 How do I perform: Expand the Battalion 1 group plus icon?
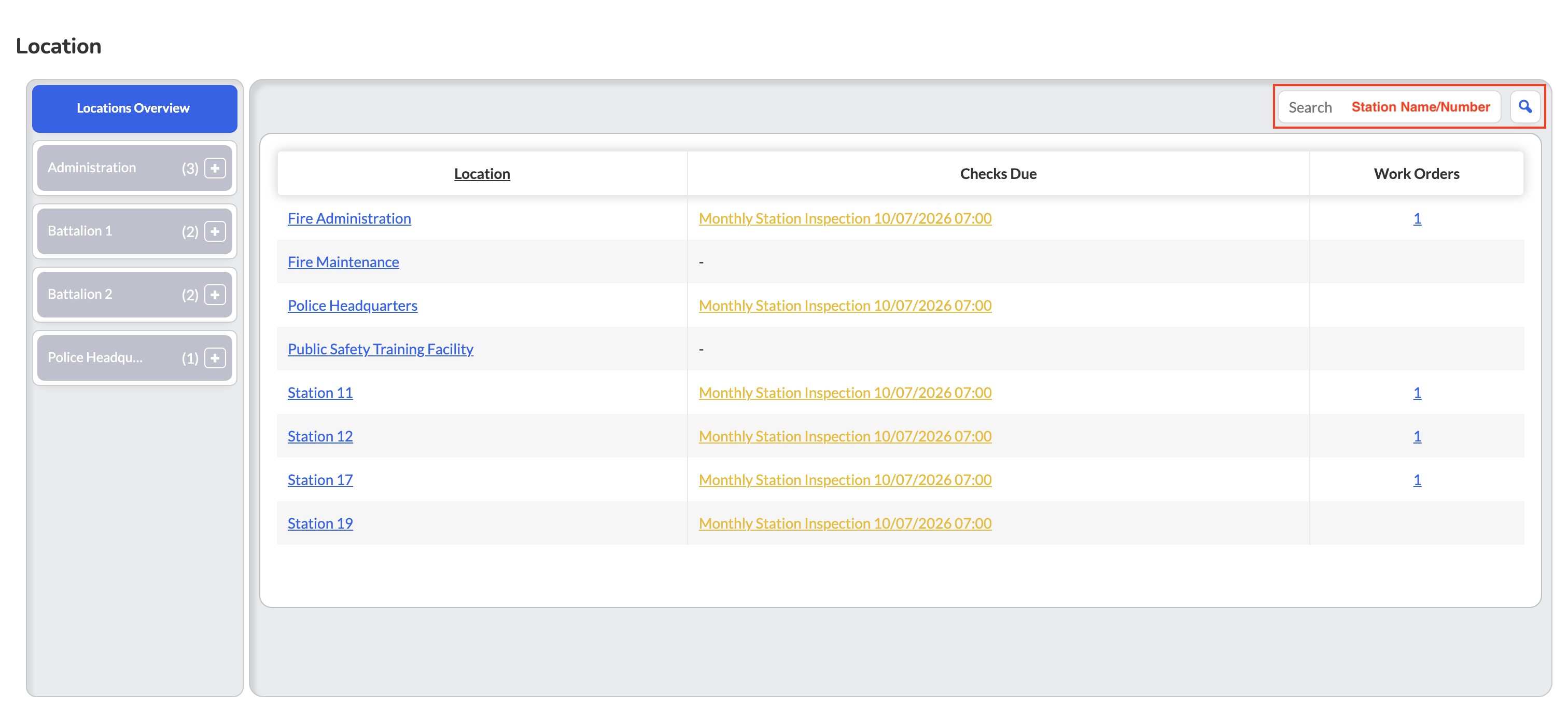click(x=215, y=231)
